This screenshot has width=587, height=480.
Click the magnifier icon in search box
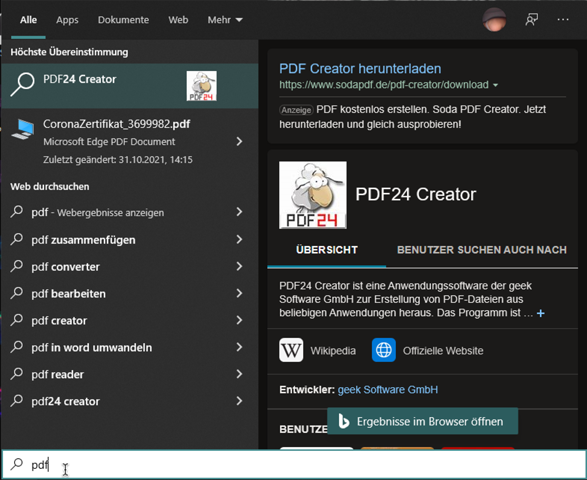click(16, 464)
